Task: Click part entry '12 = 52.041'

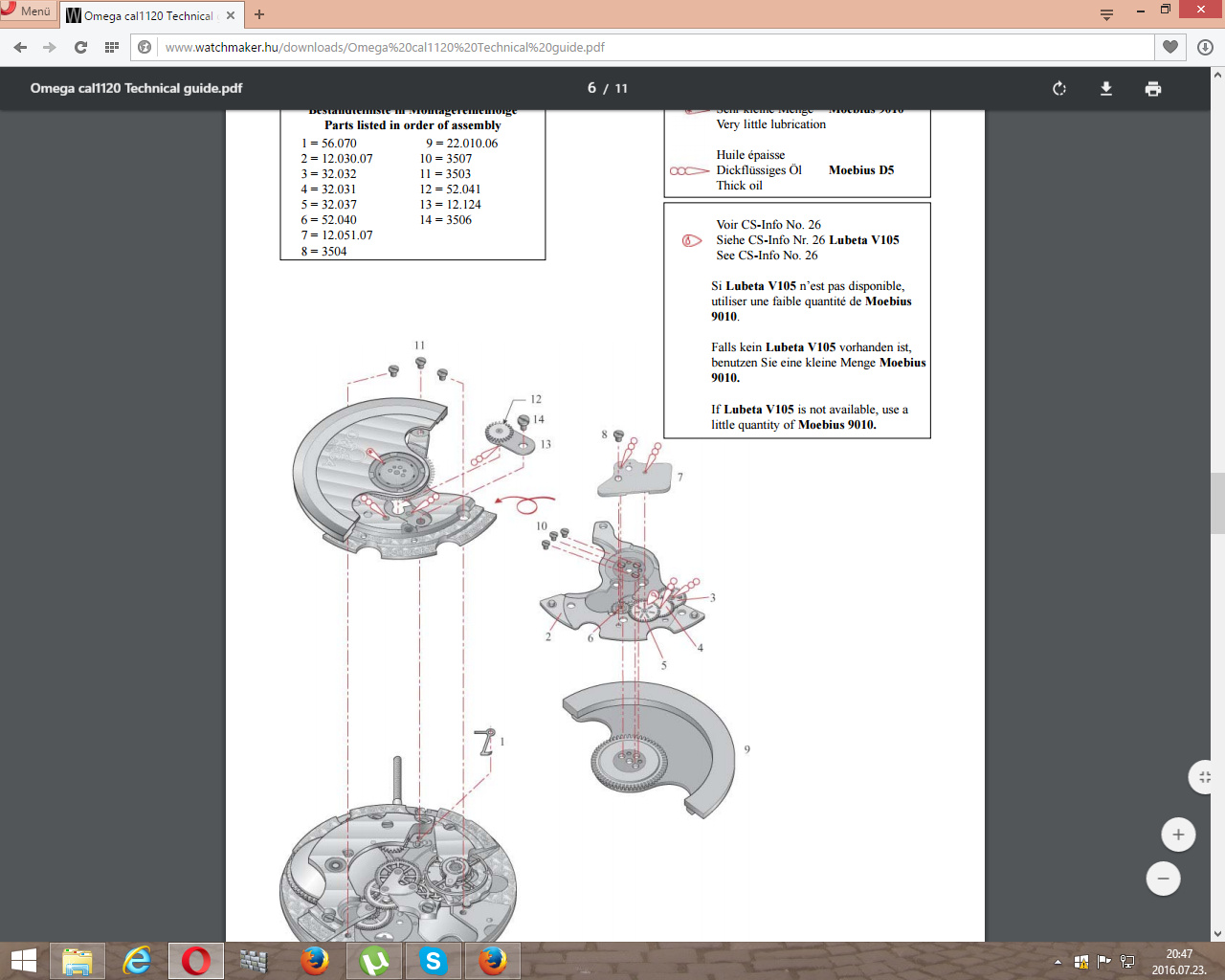Action: point(450,189)
